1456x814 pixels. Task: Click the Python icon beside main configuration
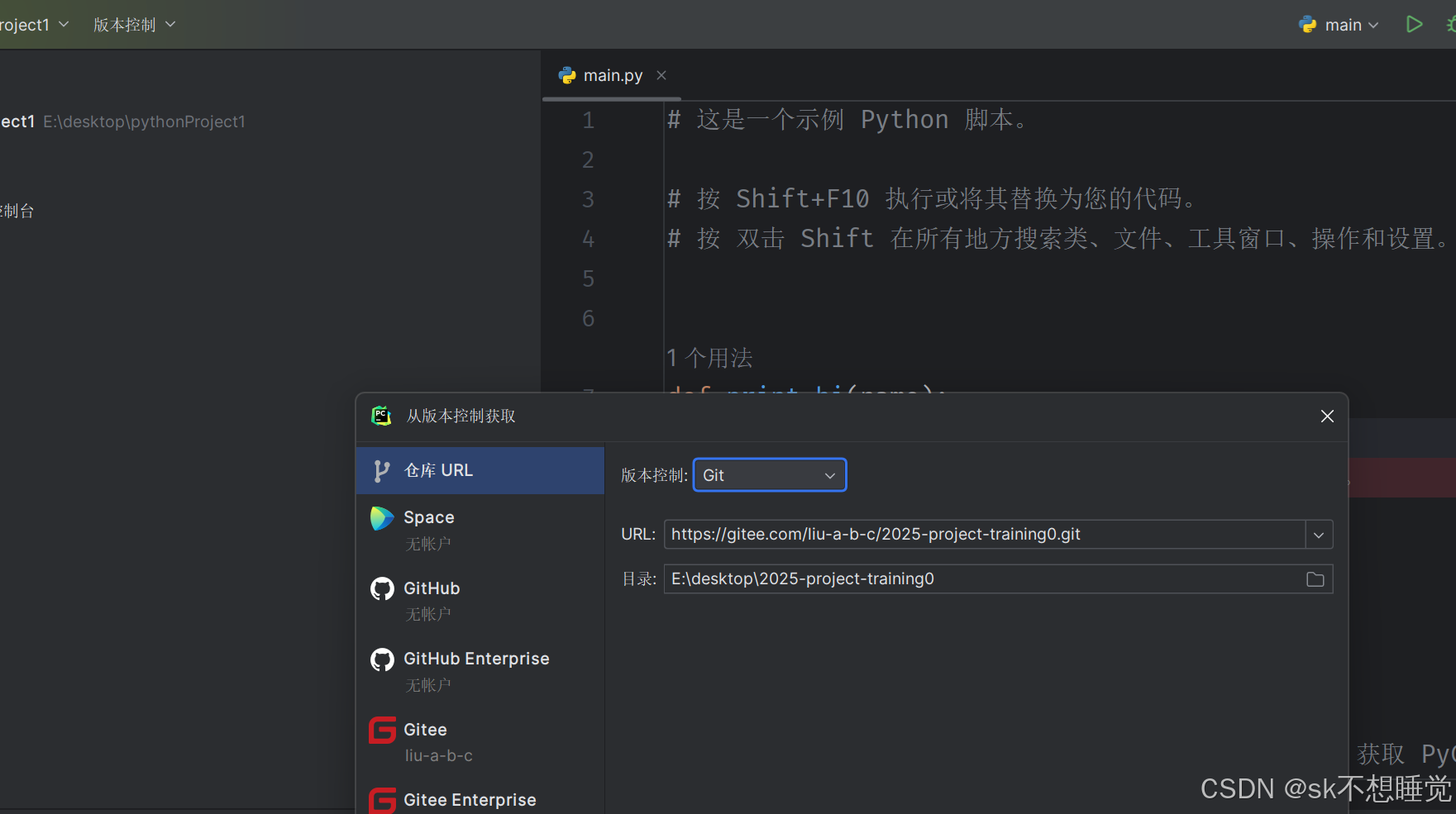1308,25
